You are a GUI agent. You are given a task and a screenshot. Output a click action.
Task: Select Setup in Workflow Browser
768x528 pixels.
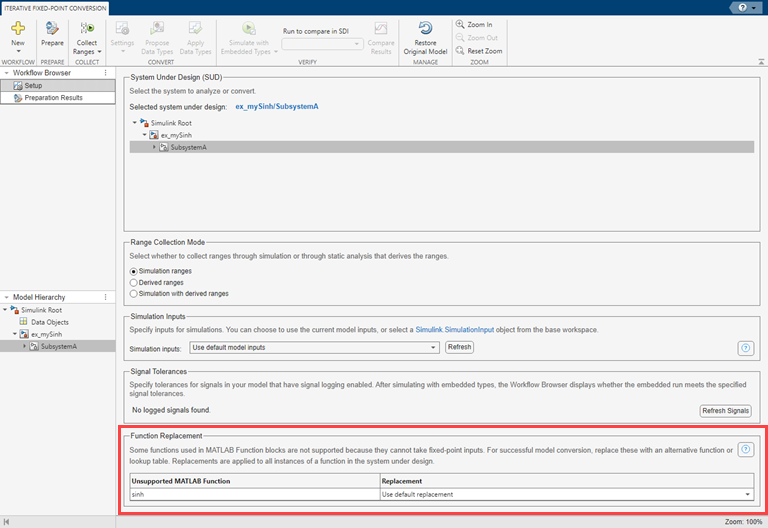[58, 85]
